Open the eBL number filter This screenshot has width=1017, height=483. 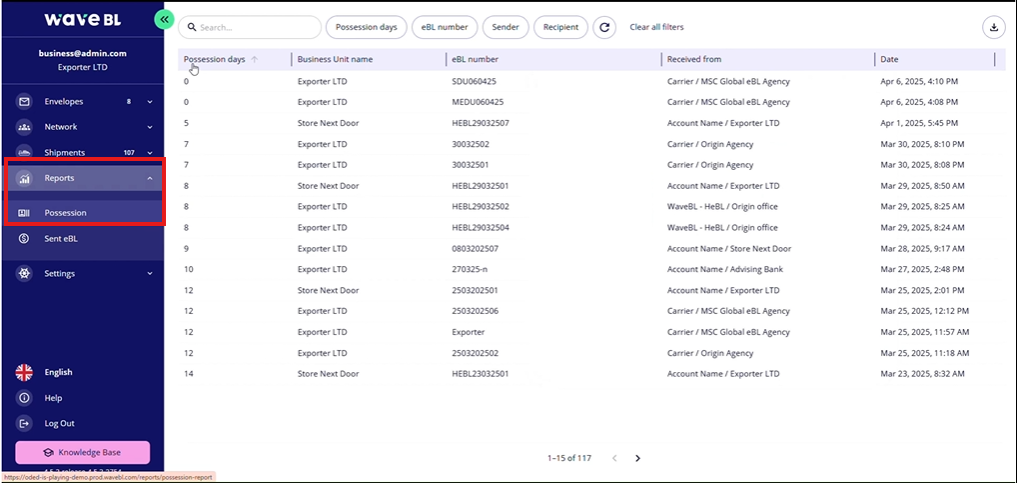tap(444, 27)
